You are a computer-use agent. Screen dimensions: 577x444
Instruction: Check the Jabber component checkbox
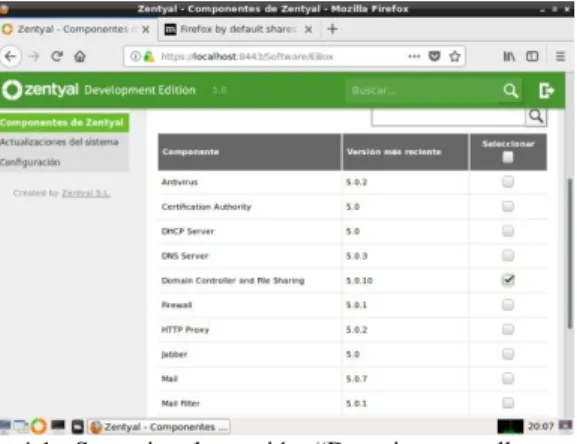pyautogui.click(x=508, y=354)
